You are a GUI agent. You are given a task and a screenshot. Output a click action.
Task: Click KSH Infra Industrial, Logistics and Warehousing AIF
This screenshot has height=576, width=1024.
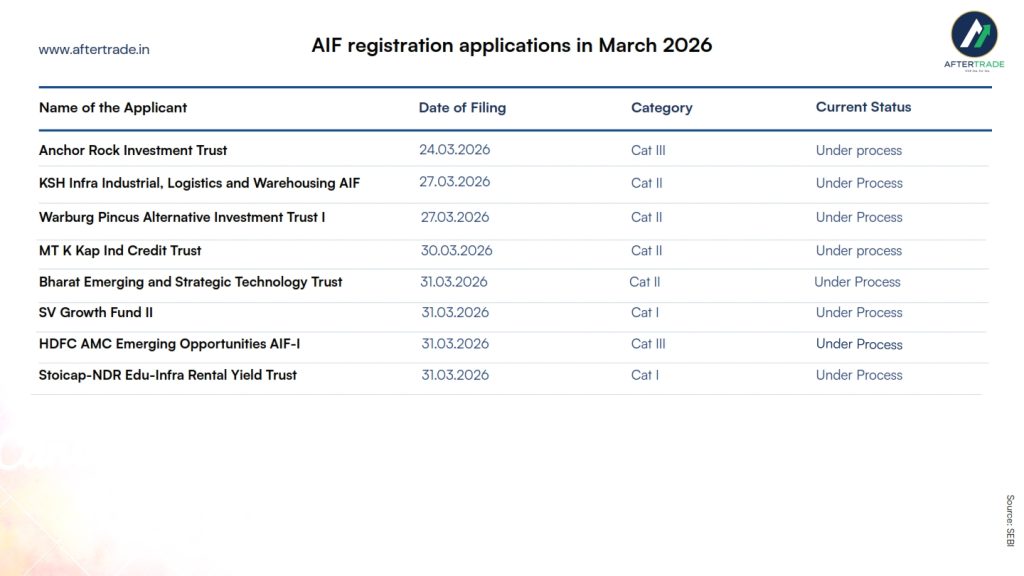coord(199,183)
